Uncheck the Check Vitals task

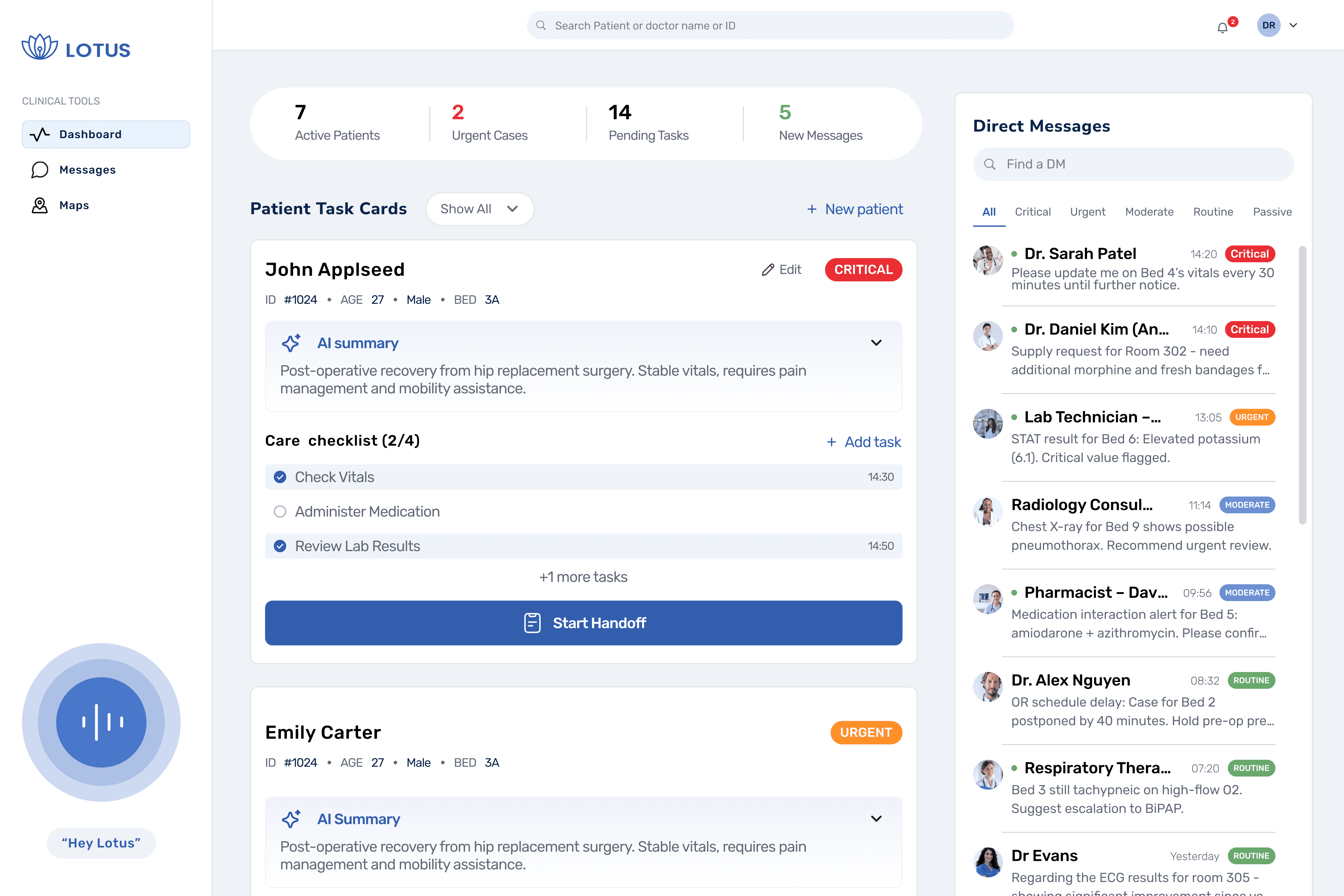coord(280,477)
